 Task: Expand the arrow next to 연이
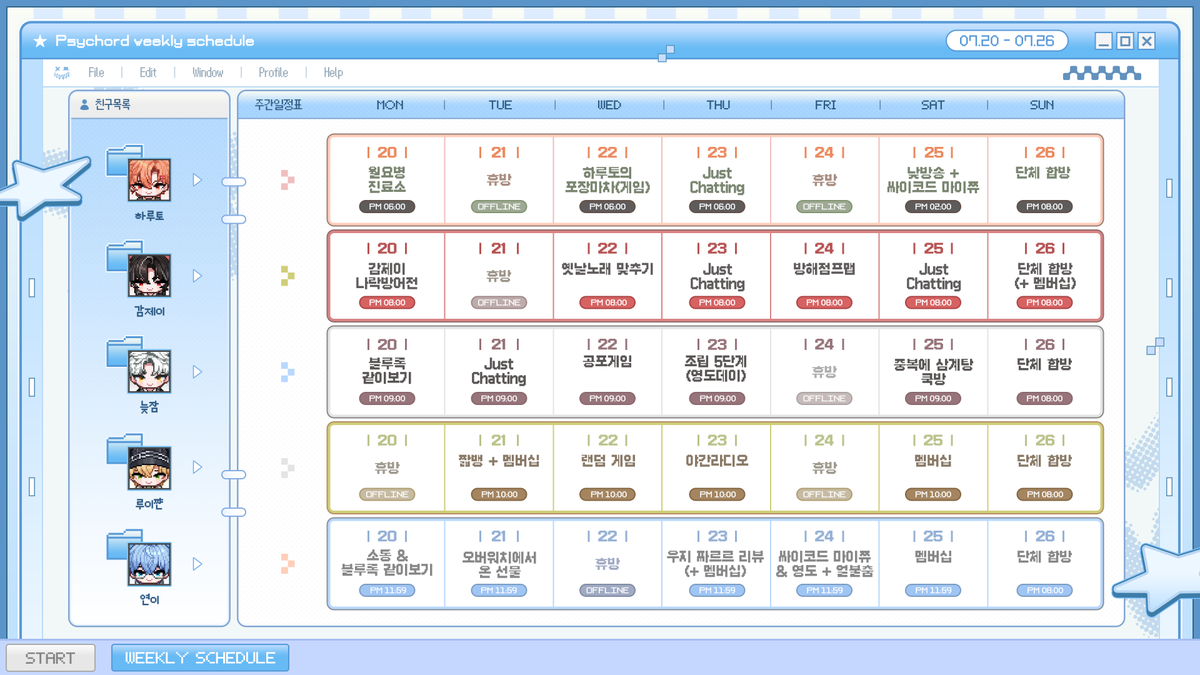[x=197, y=563]
